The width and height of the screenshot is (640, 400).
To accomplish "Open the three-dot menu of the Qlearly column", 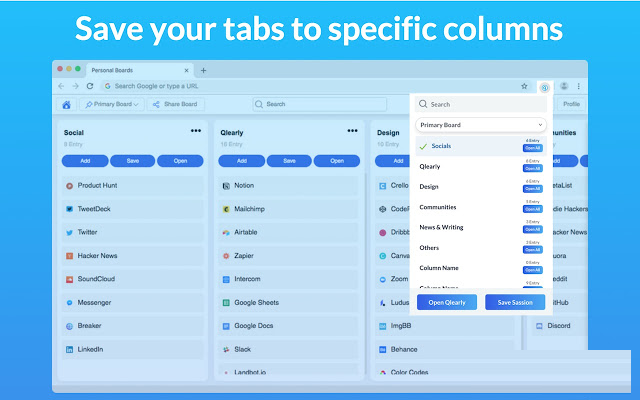I will [352, 130].
